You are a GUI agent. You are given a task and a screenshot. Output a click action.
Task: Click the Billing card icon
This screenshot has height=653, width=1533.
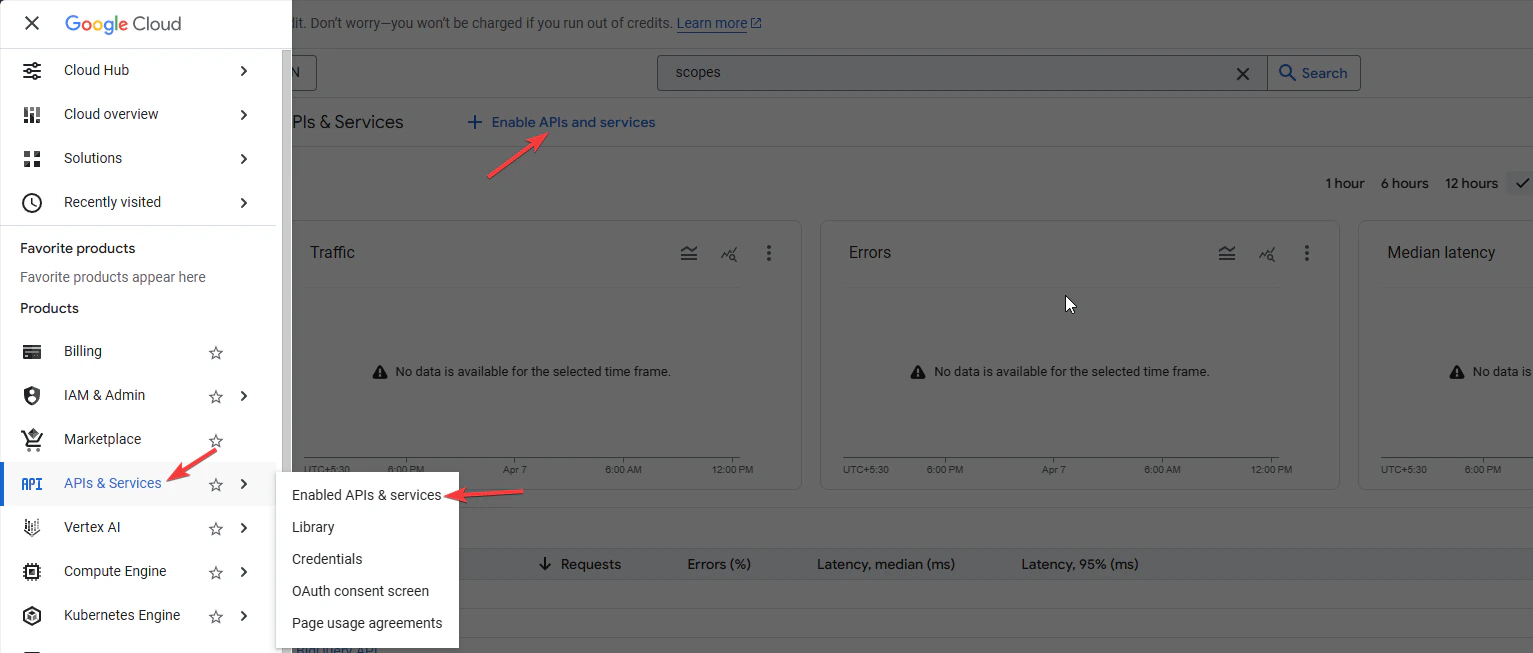(32, 352)
